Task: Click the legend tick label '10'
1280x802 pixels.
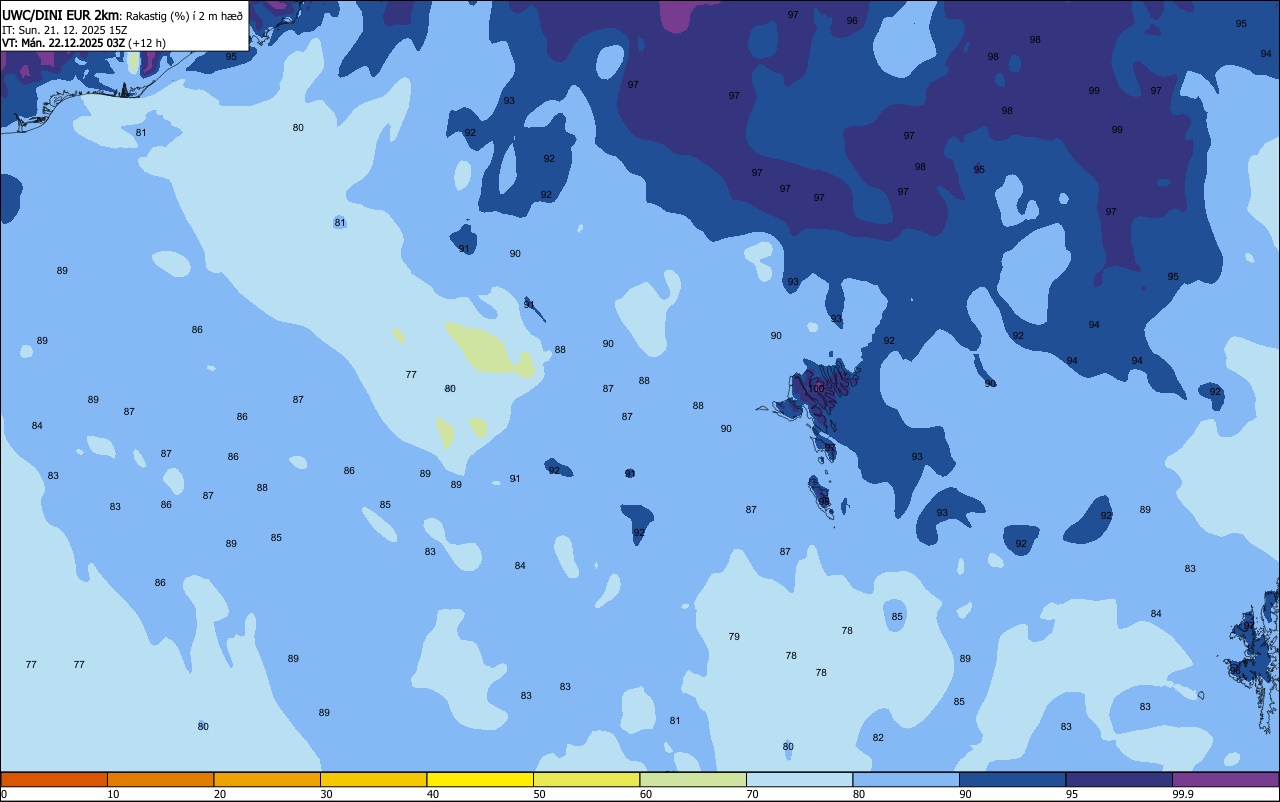Action: (113, 794)
